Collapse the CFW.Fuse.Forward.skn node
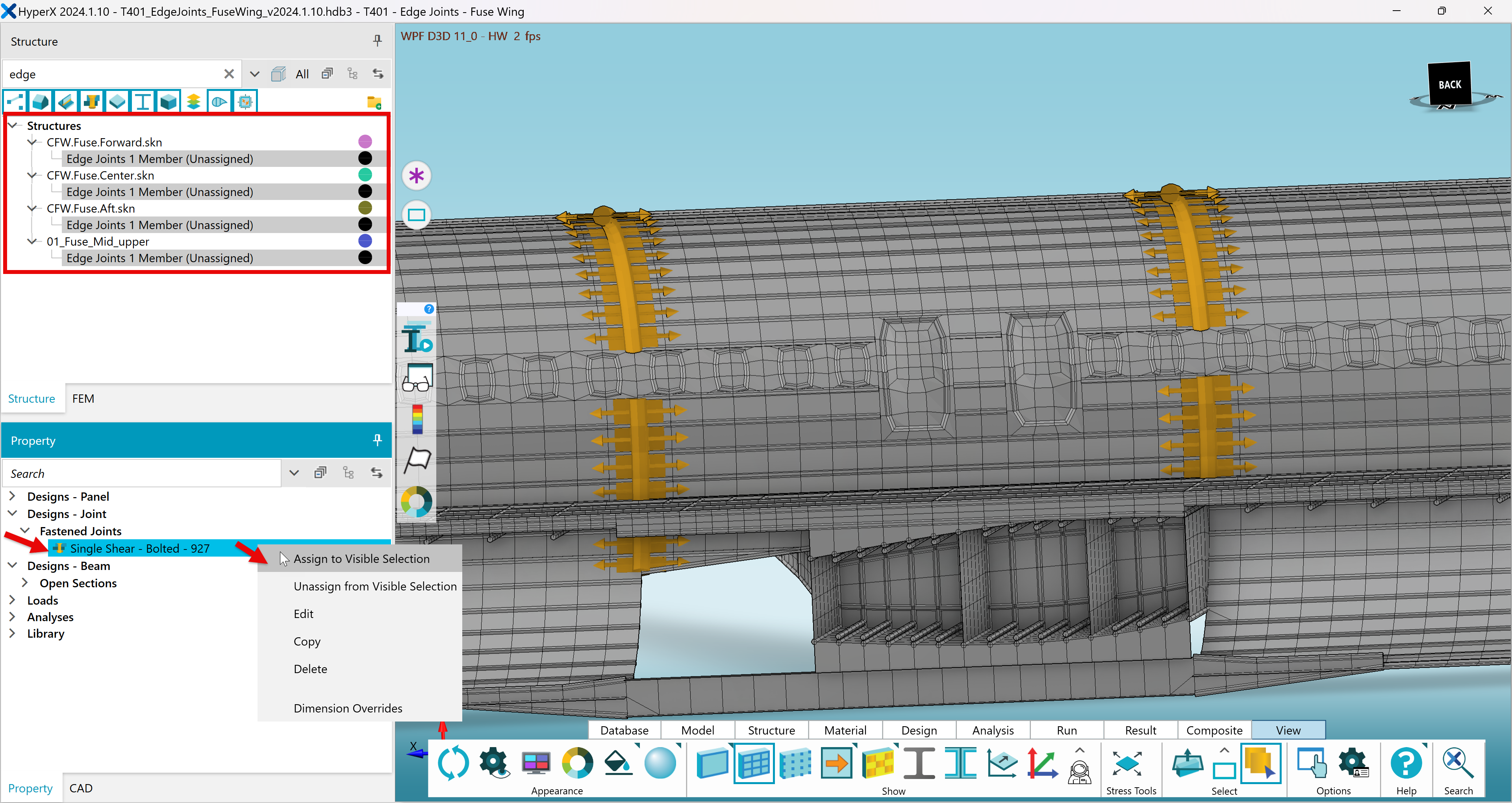This screenshot has width=1512, height=803. tap(32, 142)
